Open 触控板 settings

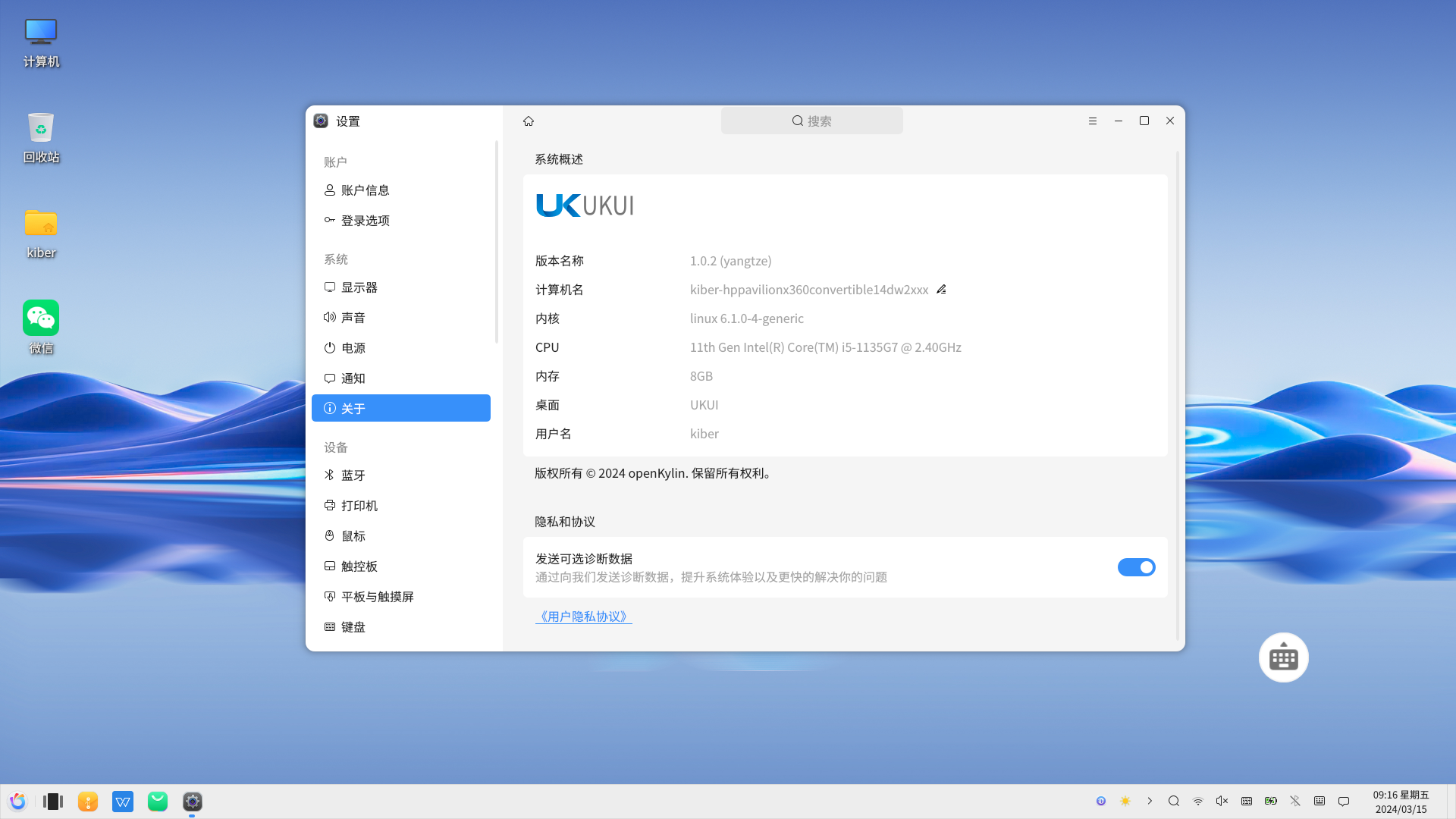(x=401, y=566)
